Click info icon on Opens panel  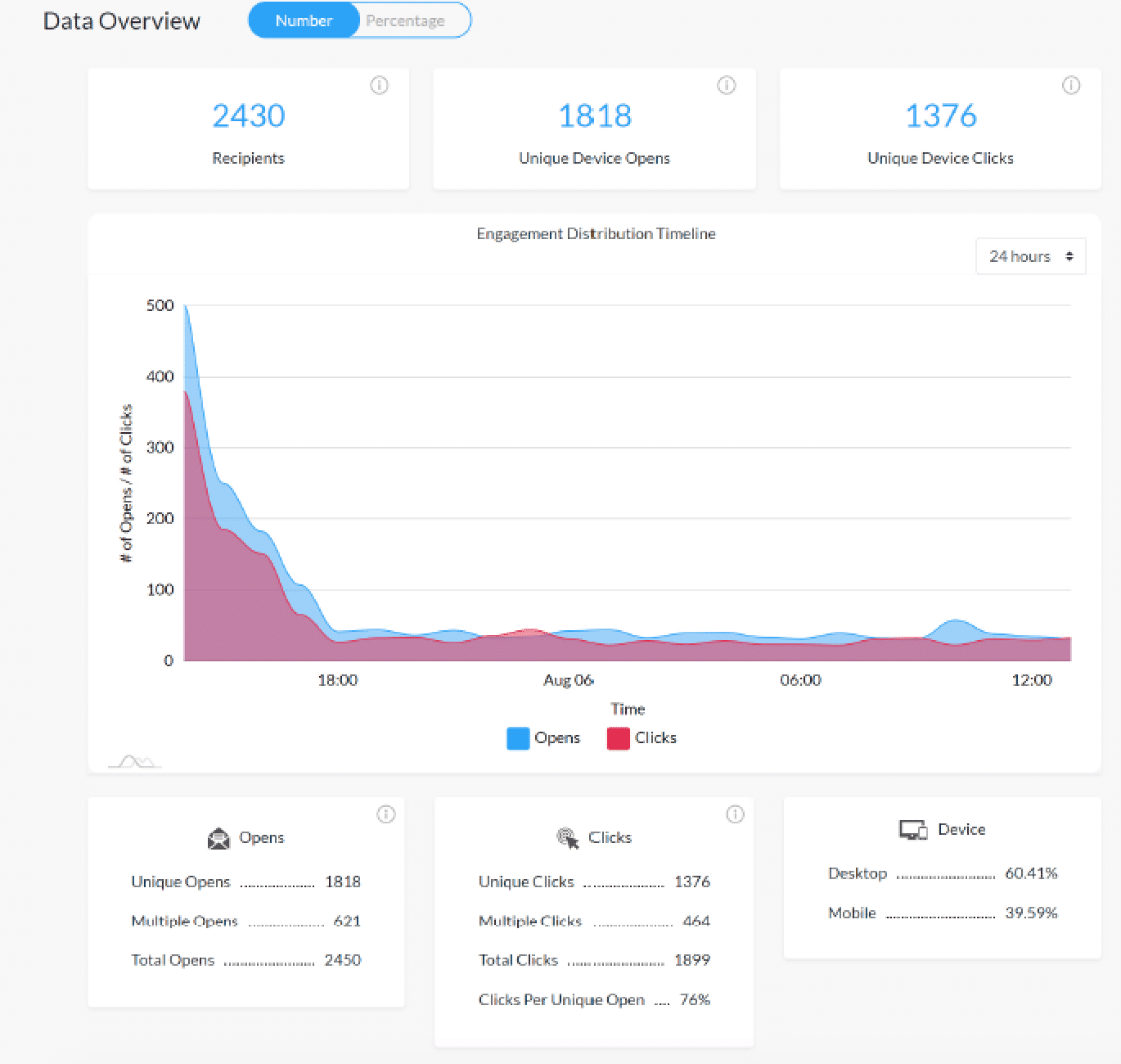point(385,814)
